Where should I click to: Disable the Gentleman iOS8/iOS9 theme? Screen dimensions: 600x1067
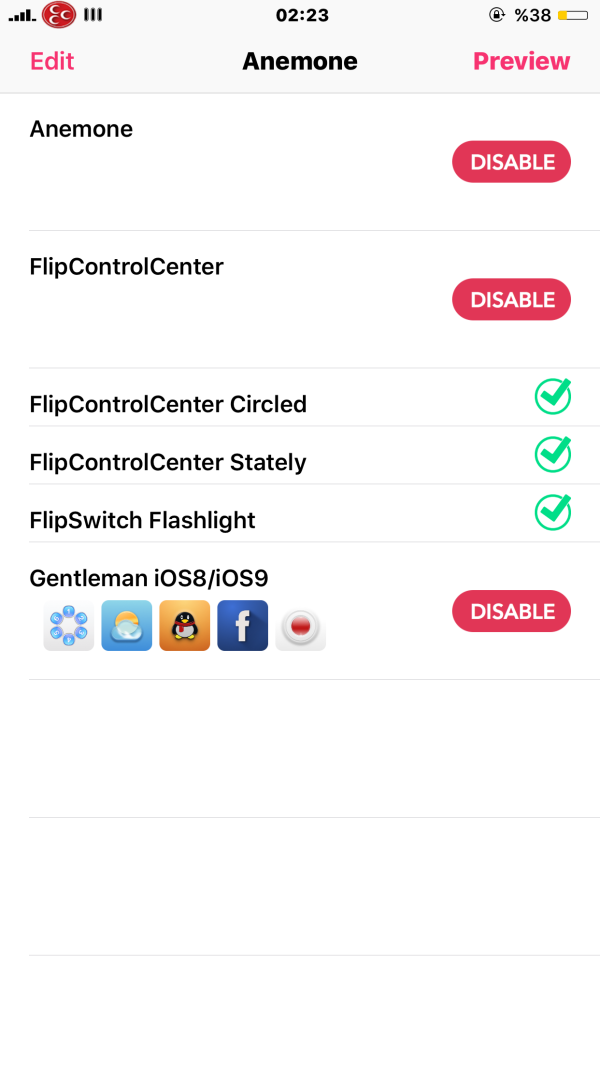pyautogui.click(x=511, y=611)
